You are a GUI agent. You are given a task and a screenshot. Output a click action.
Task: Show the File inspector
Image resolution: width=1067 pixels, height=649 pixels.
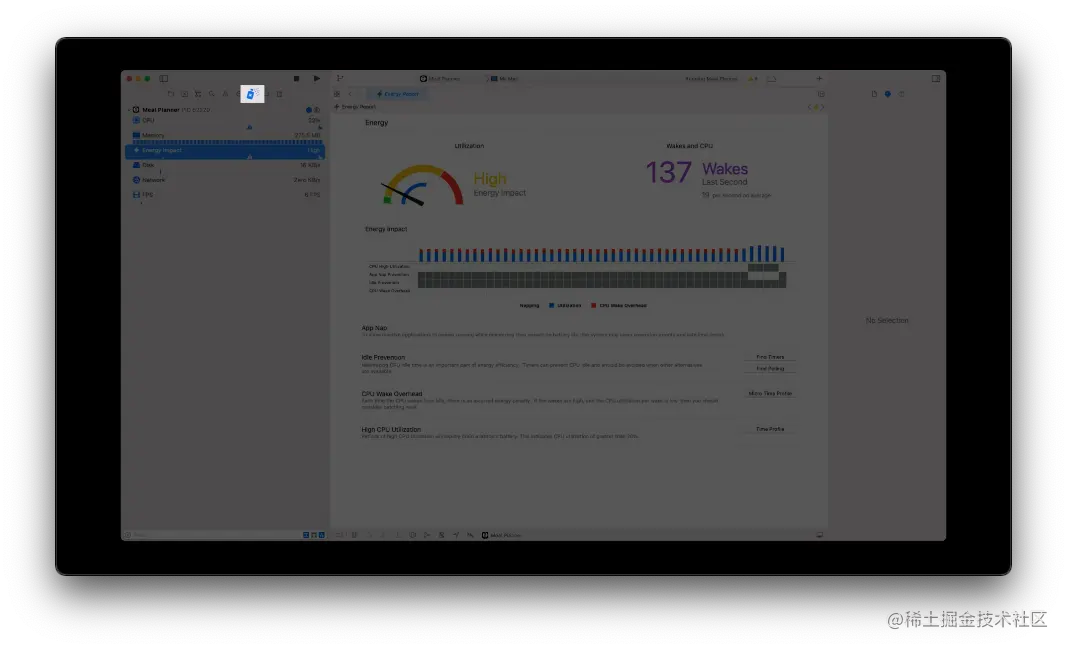click(x=874, y=94)
